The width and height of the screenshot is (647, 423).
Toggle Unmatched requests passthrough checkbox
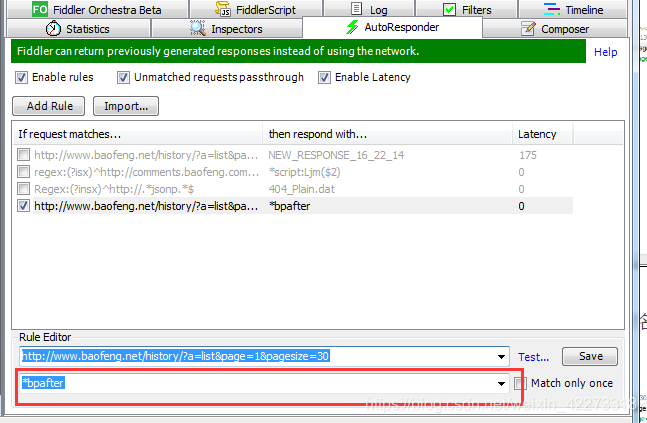tap(123, 77)
